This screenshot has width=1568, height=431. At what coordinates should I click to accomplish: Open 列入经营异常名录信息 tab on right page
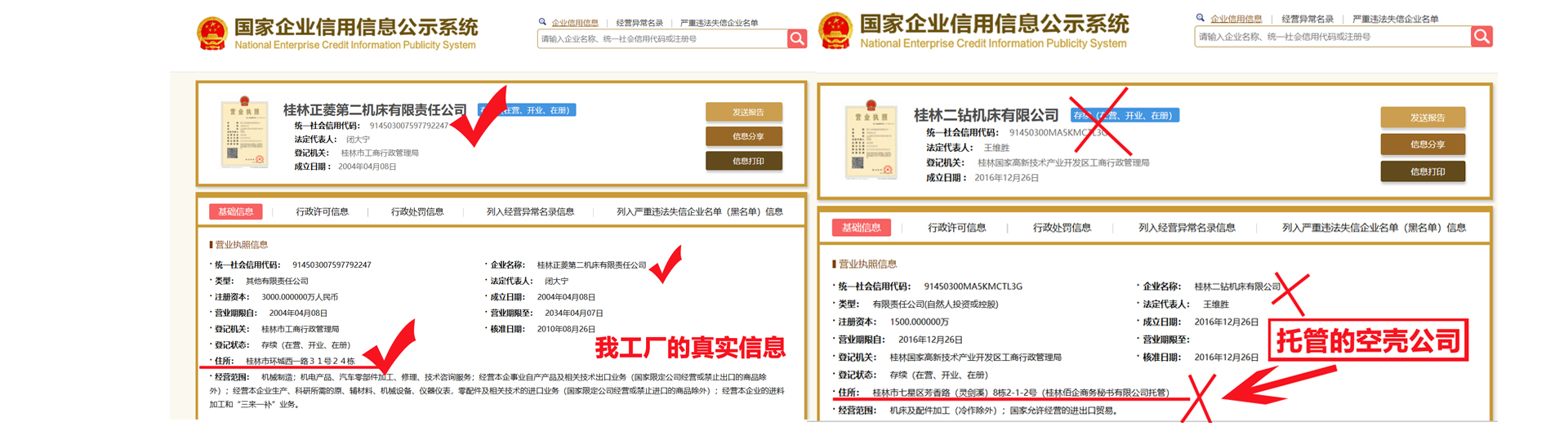click(x=1187, y=228)
